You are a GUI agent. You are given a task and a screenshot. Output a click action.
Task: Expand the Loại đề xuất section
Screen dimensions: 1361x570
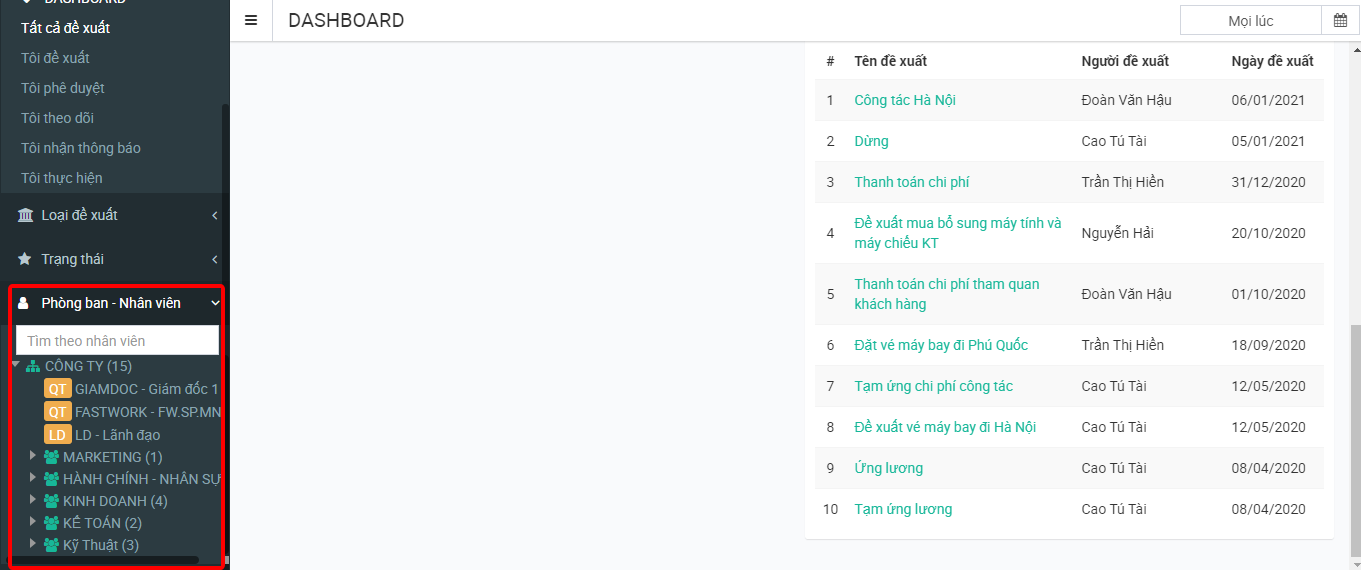pos(214,215)
